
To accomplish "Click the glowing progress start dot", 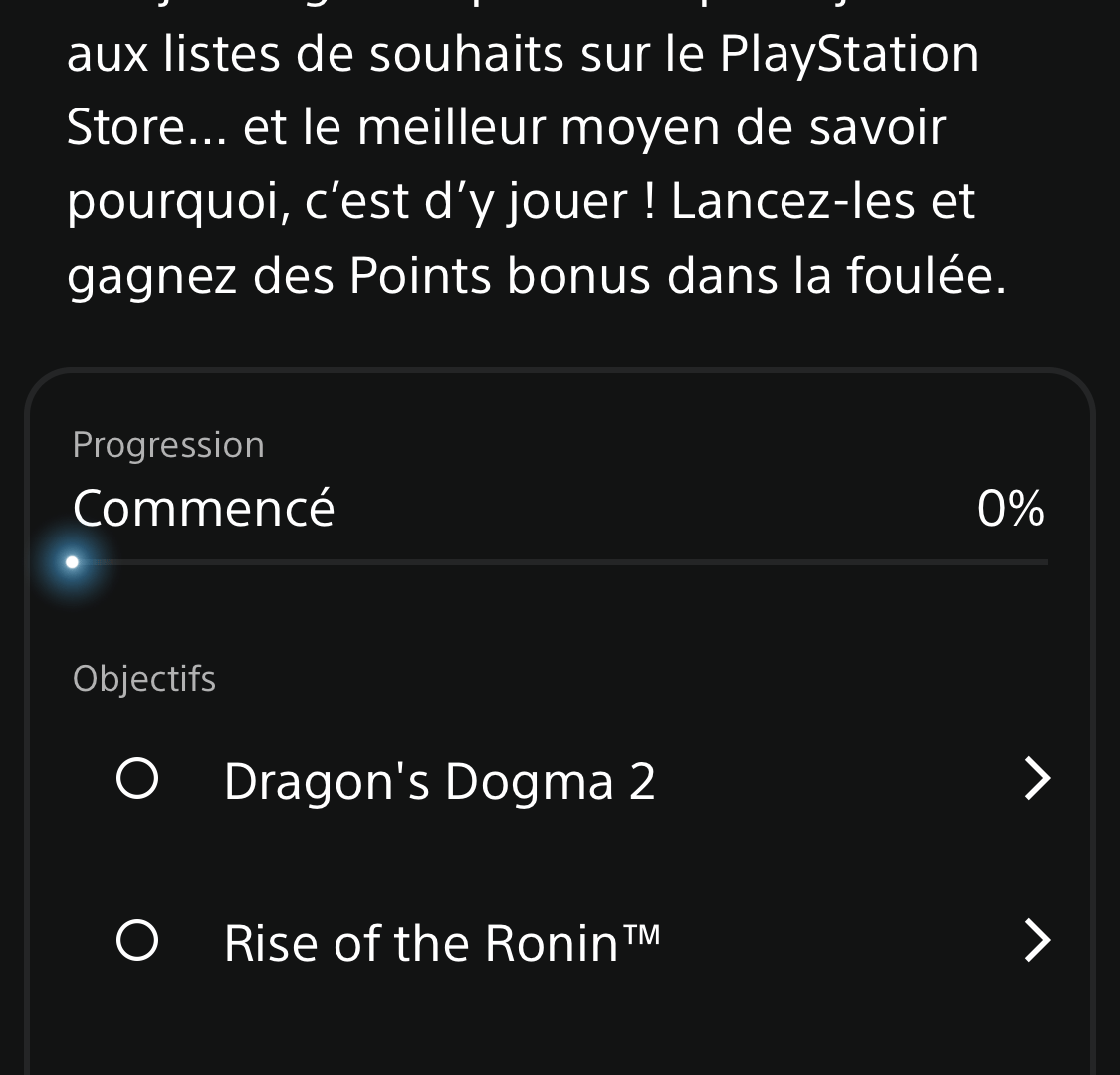I will 72,562.
